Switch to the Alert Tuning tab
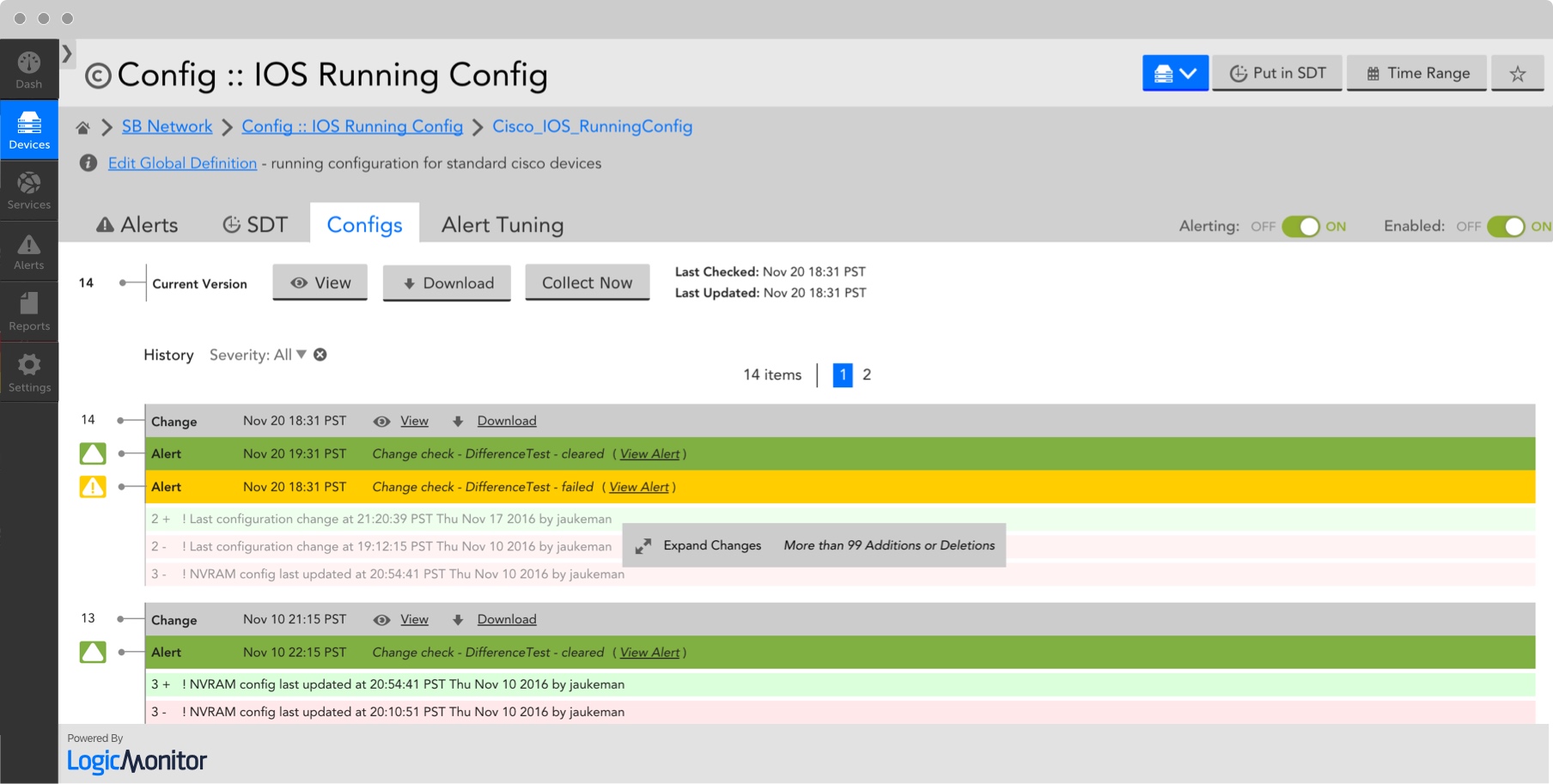The image size is (1553, 784). tap(502, 224)
